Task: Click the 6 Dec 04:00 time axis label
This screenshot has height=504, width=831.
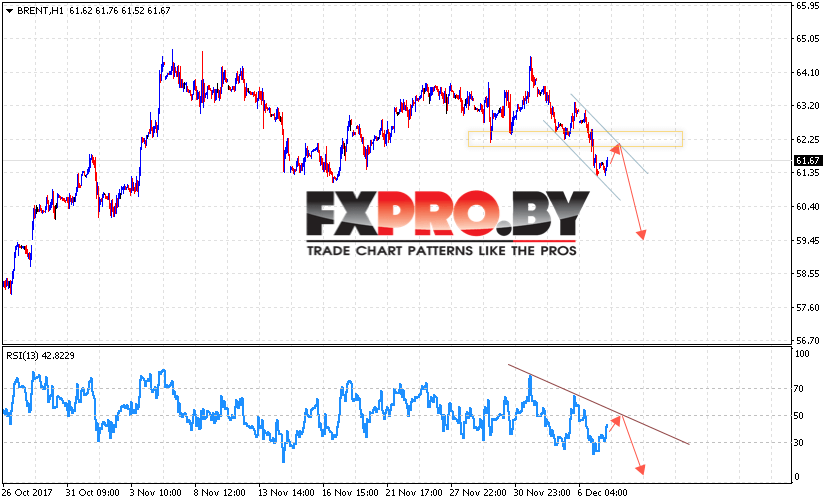Action: point(602,493)
